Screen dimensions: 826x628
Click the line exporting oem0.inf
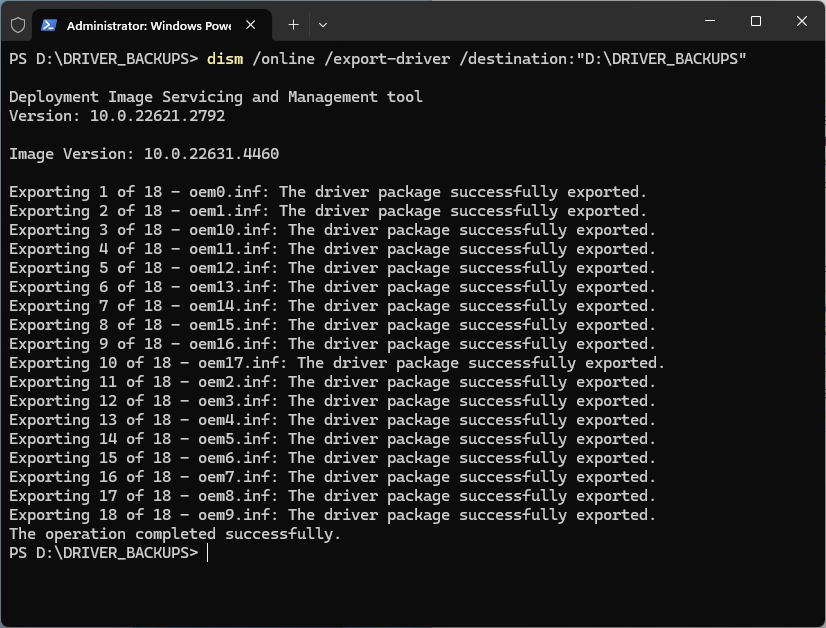click(328, 191)
